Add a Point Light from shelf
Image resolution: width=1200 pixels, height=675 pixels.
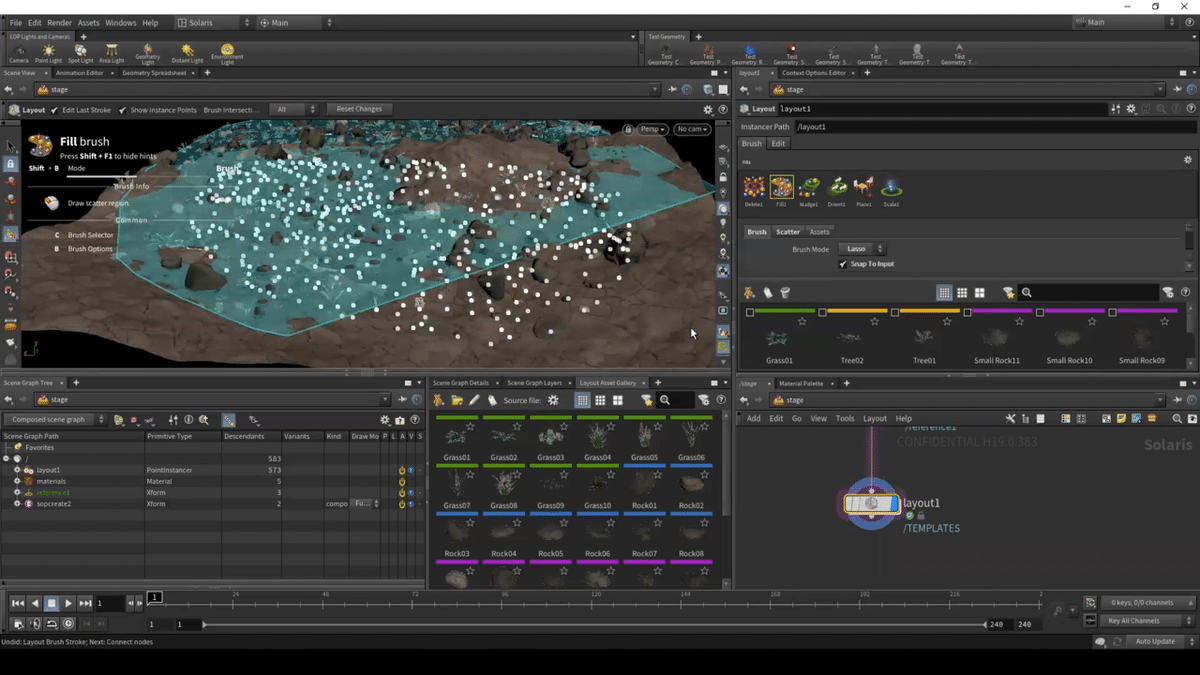48,51
